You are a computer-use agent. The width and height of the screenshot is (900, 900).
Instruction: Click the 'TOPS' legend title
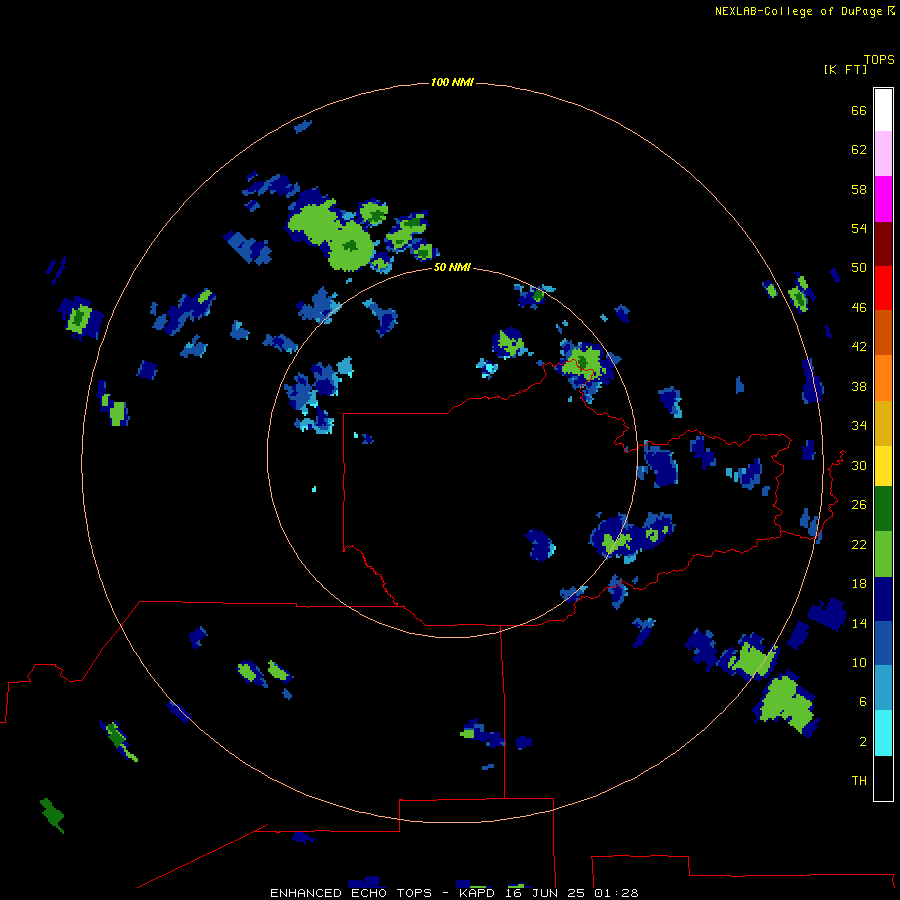click(879, 59)
